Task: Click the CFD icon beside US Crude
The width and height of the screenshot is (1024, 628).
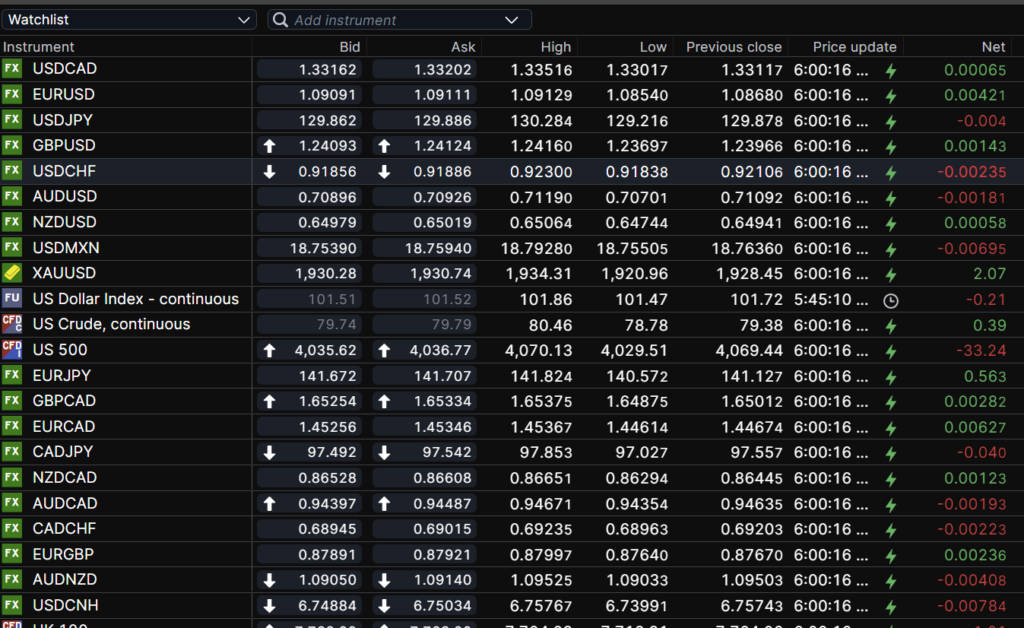Action: 12,324
